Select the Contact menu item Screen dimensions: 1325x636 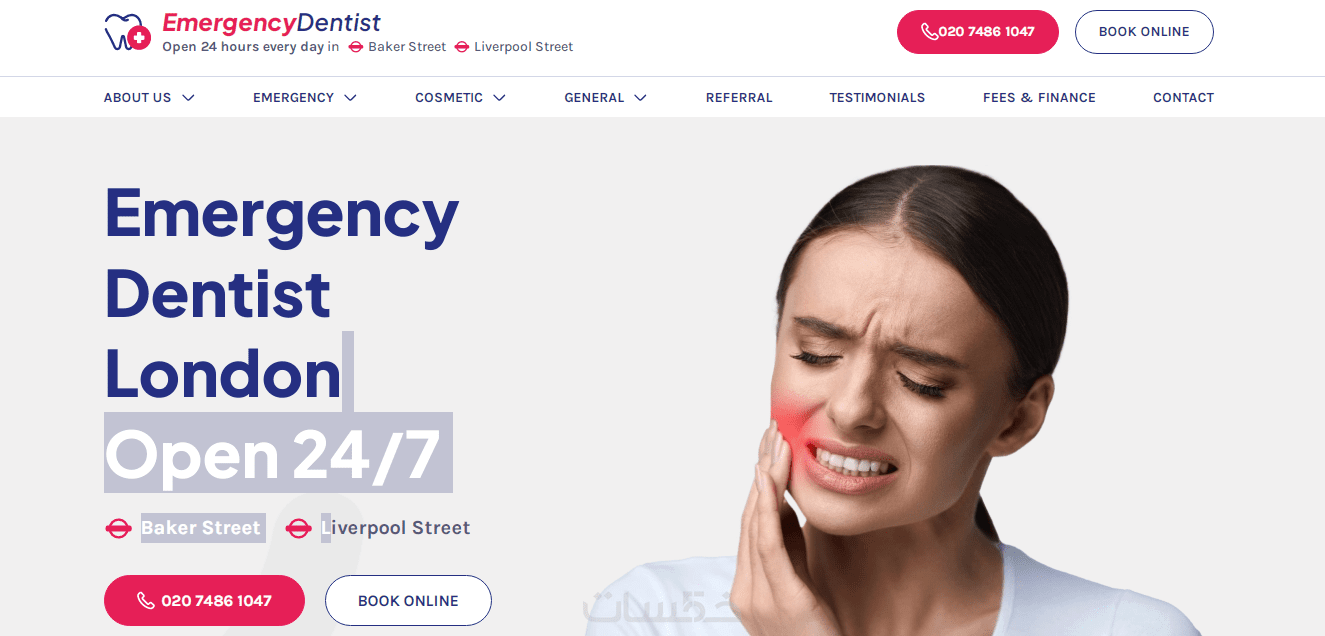(1183, 98)
